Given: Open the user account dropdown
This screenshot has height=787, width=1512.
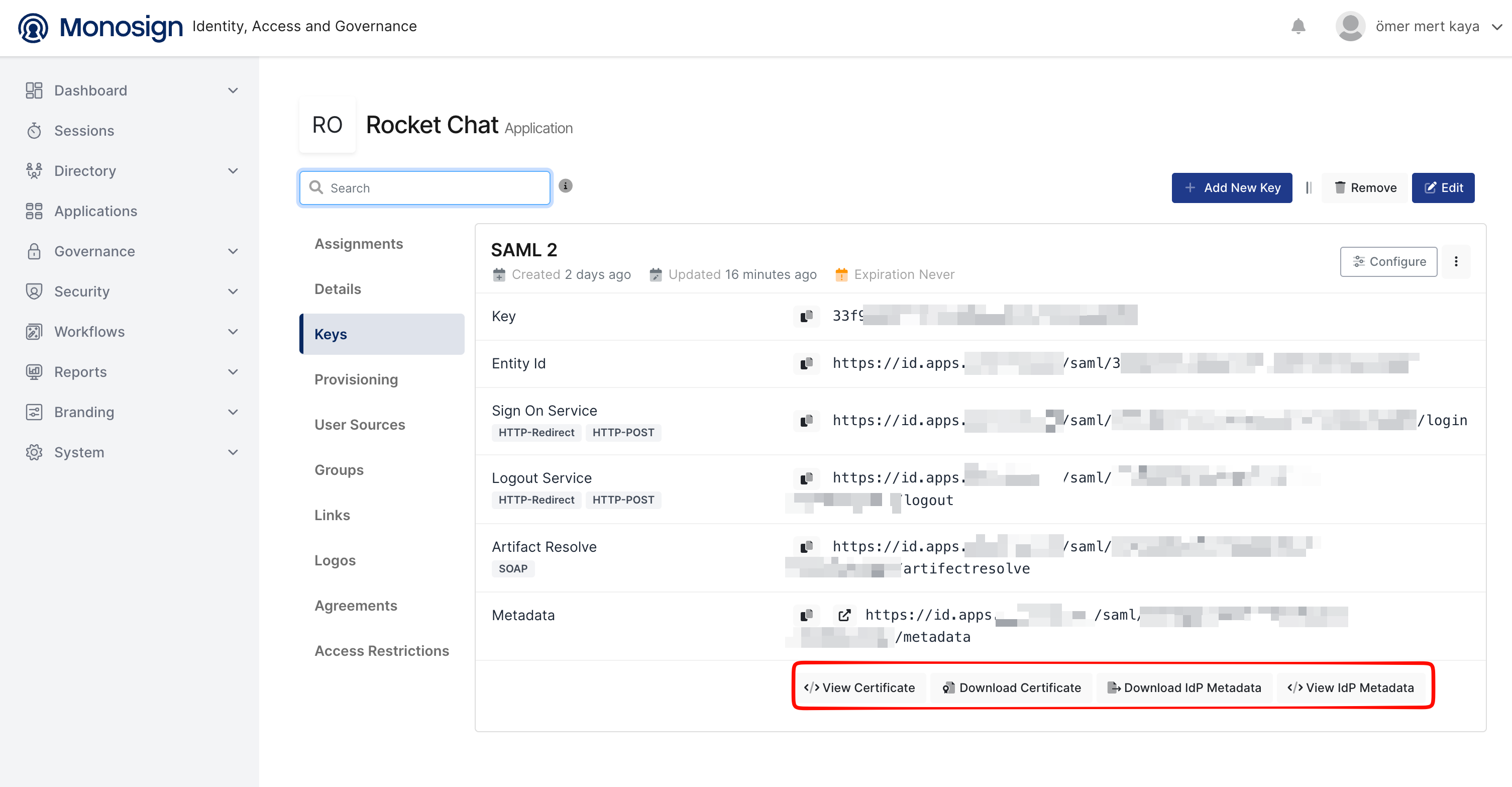Looking at the screenshot, I should (x=1497, y=27).
